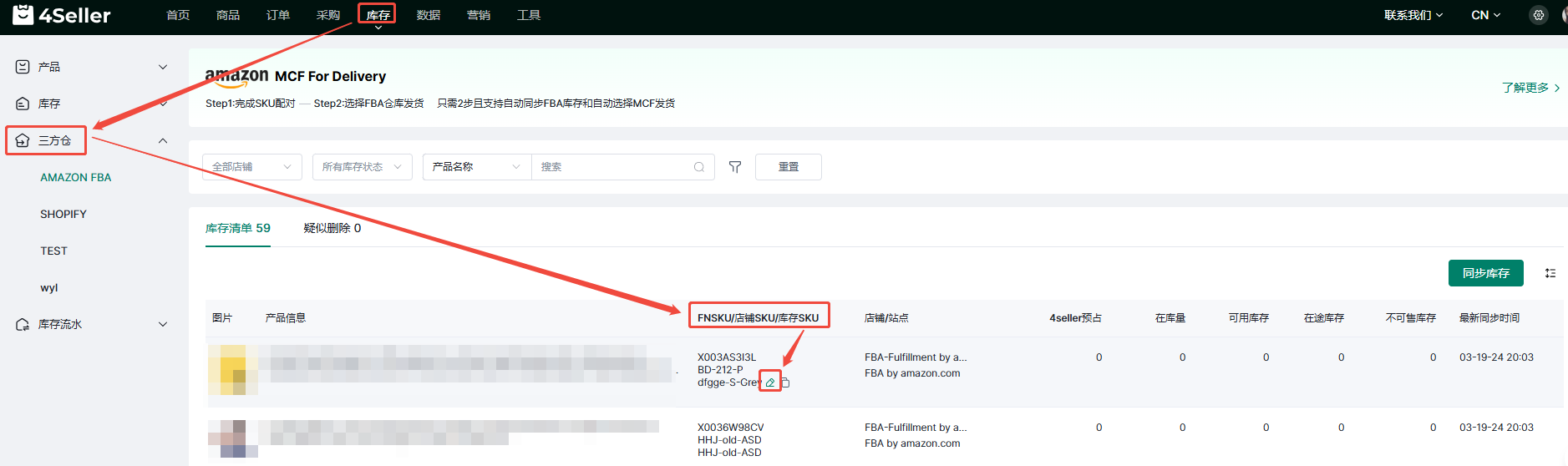The height and width of the screenshot is (466, 1568).
Task: Click store SKU BD-212-P text
Action: click(x=720, y=370)
